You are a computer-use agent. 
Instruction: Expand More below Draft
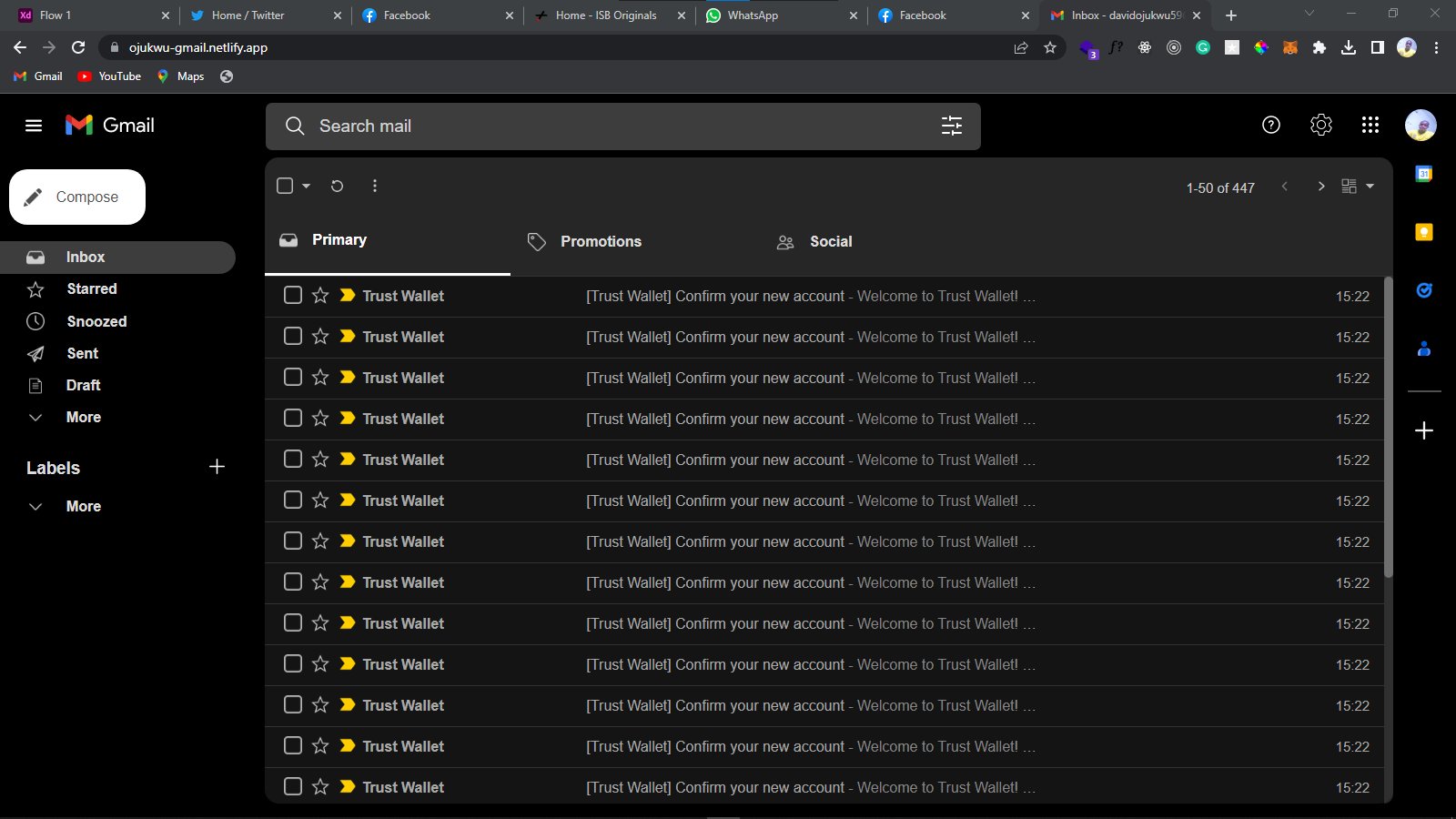(x=64, y=417)
